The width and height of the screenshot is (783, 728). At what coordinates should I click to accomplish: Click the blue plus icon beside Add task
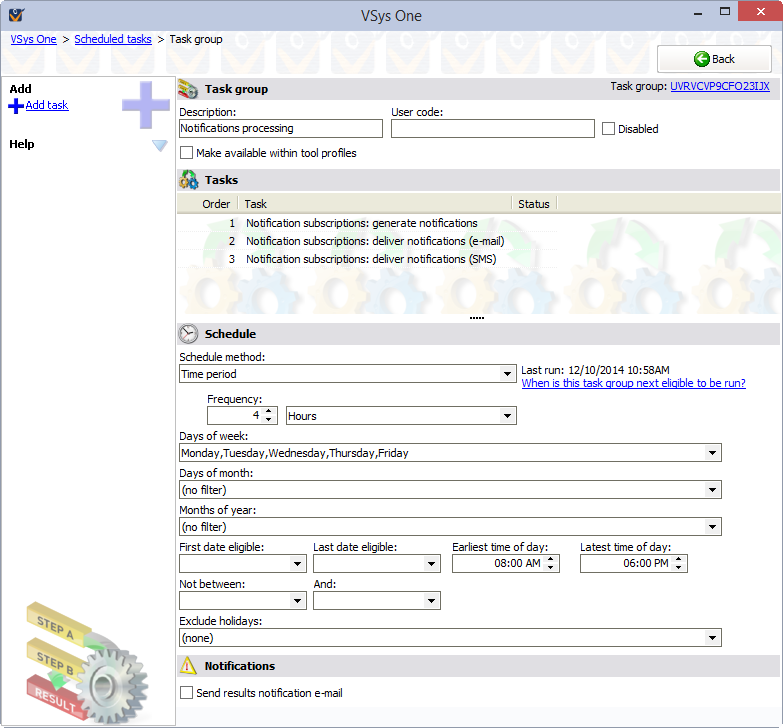[x=16, y=106]
